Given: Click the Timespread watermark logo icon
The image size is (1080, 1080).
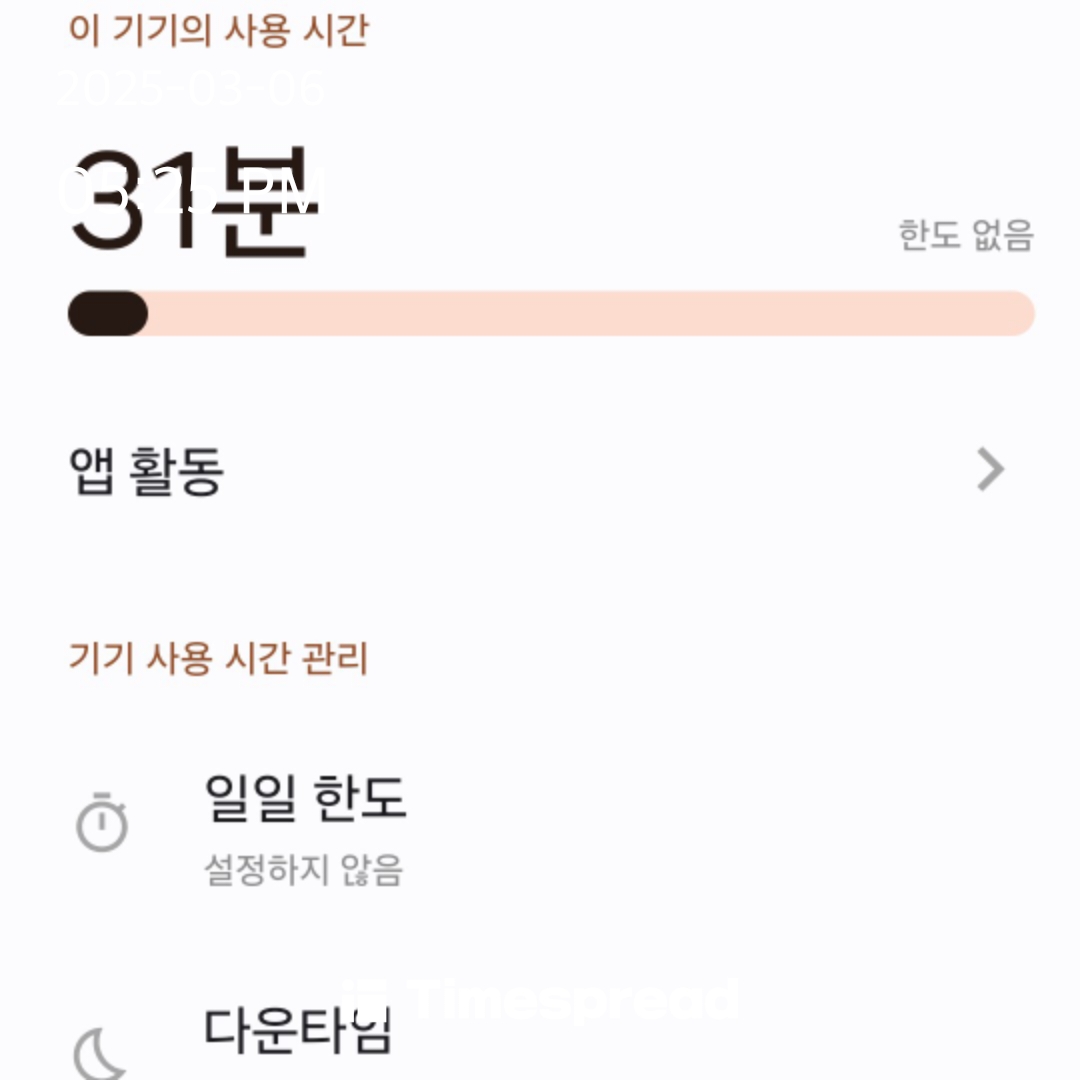Looking at the screenshot, I should [x=363, y=999].
